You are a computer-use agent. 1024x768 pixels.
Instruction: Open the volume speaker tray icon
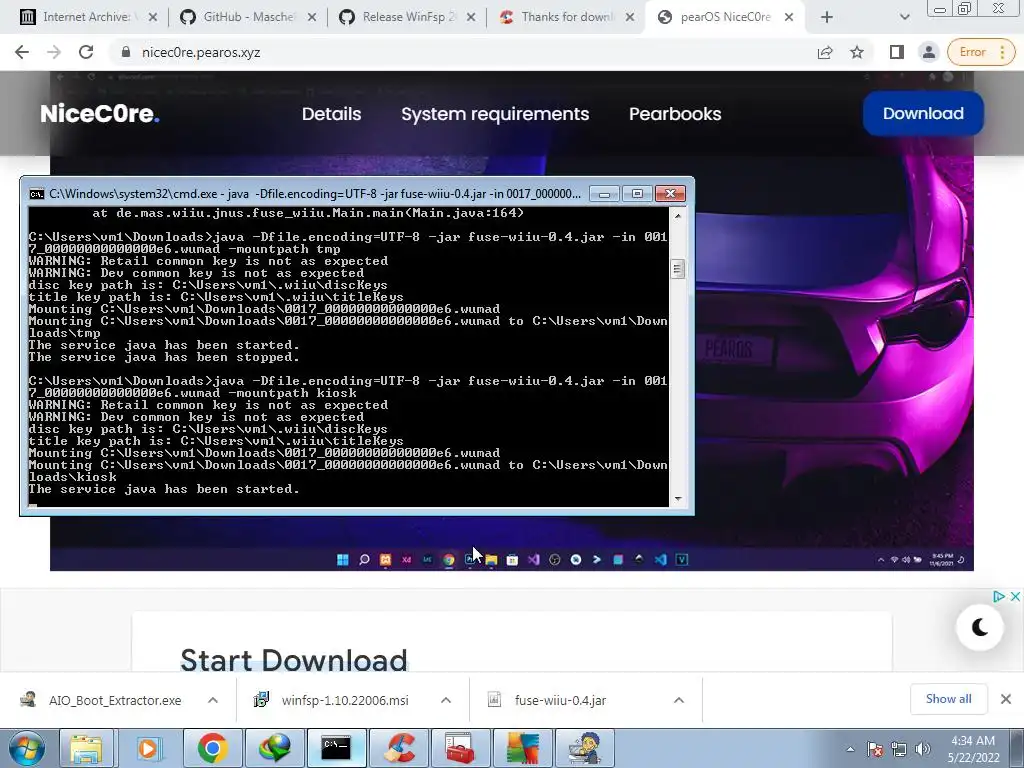tap(922, 749)
